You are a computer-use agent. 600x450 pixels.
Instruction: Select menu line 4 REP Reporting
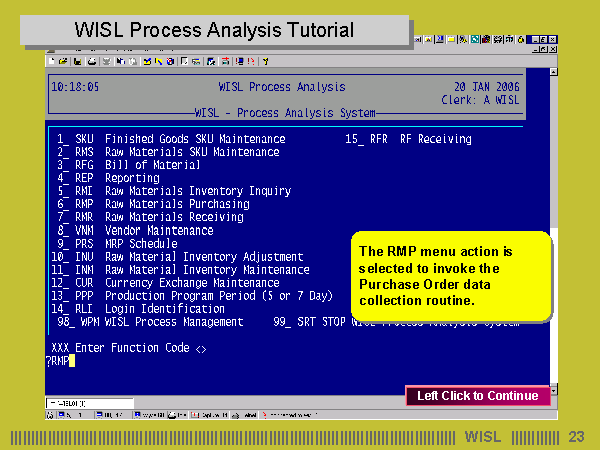tap(108, 178)
